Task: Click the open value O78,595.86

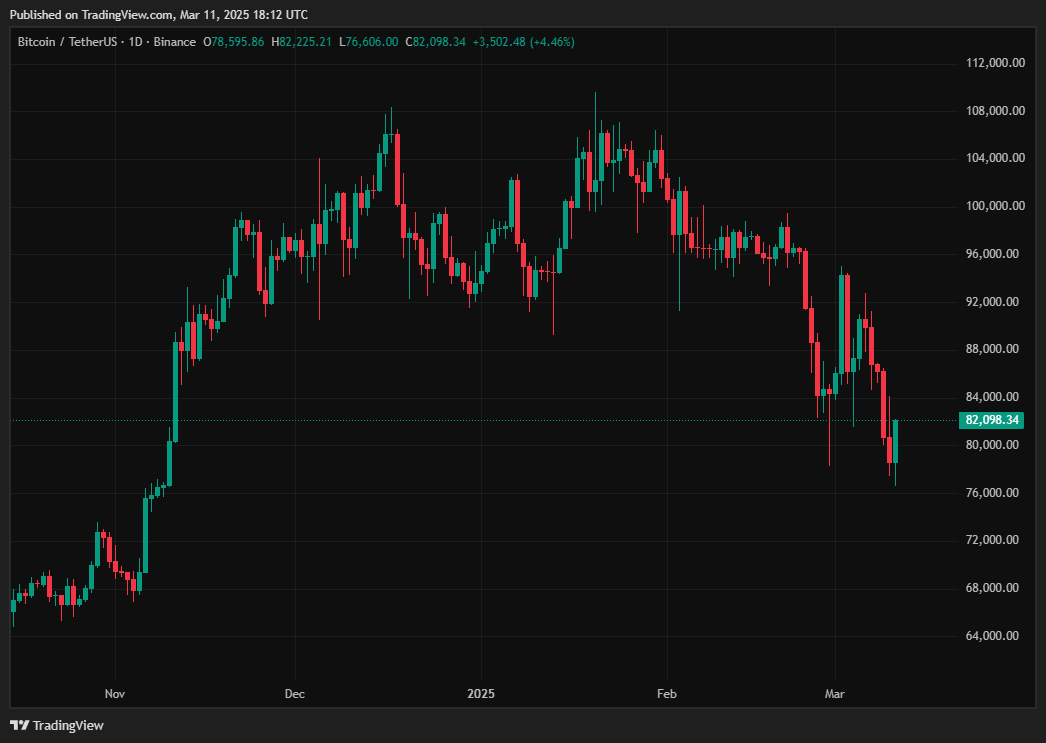Action: click(x=233, y=42)
